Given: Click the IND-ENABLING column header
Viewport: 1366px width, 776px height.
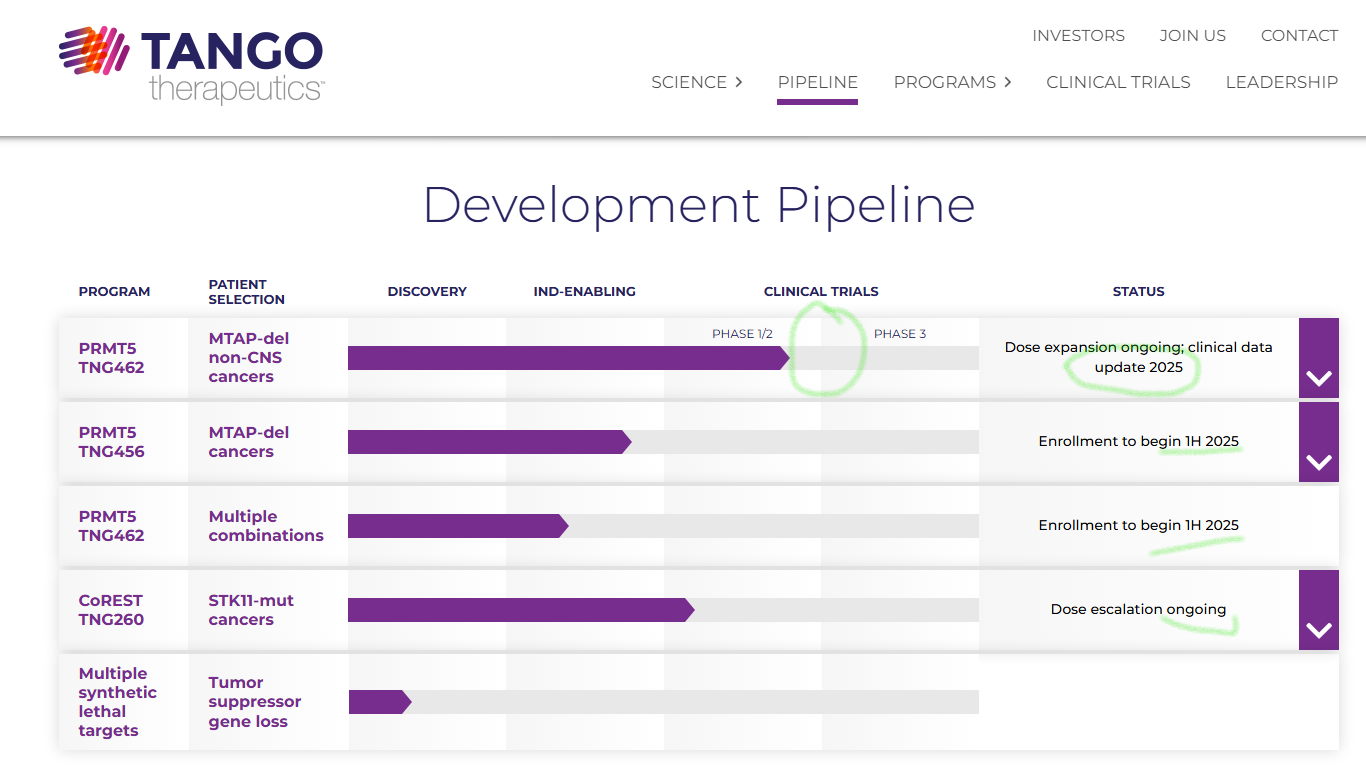Looking at the screenshot, I should click(x=584, y=292).
